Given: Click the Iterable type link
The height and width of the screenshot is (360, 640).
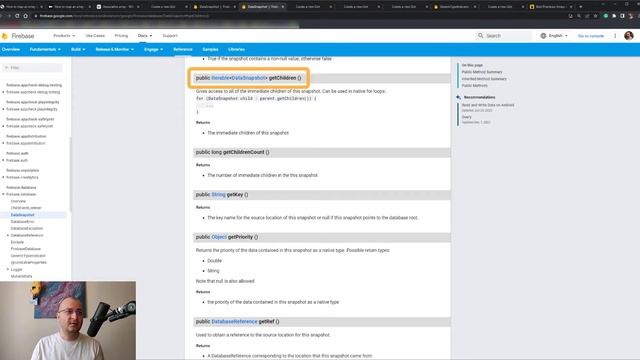Looking at the screenshot, I should 220,78.
